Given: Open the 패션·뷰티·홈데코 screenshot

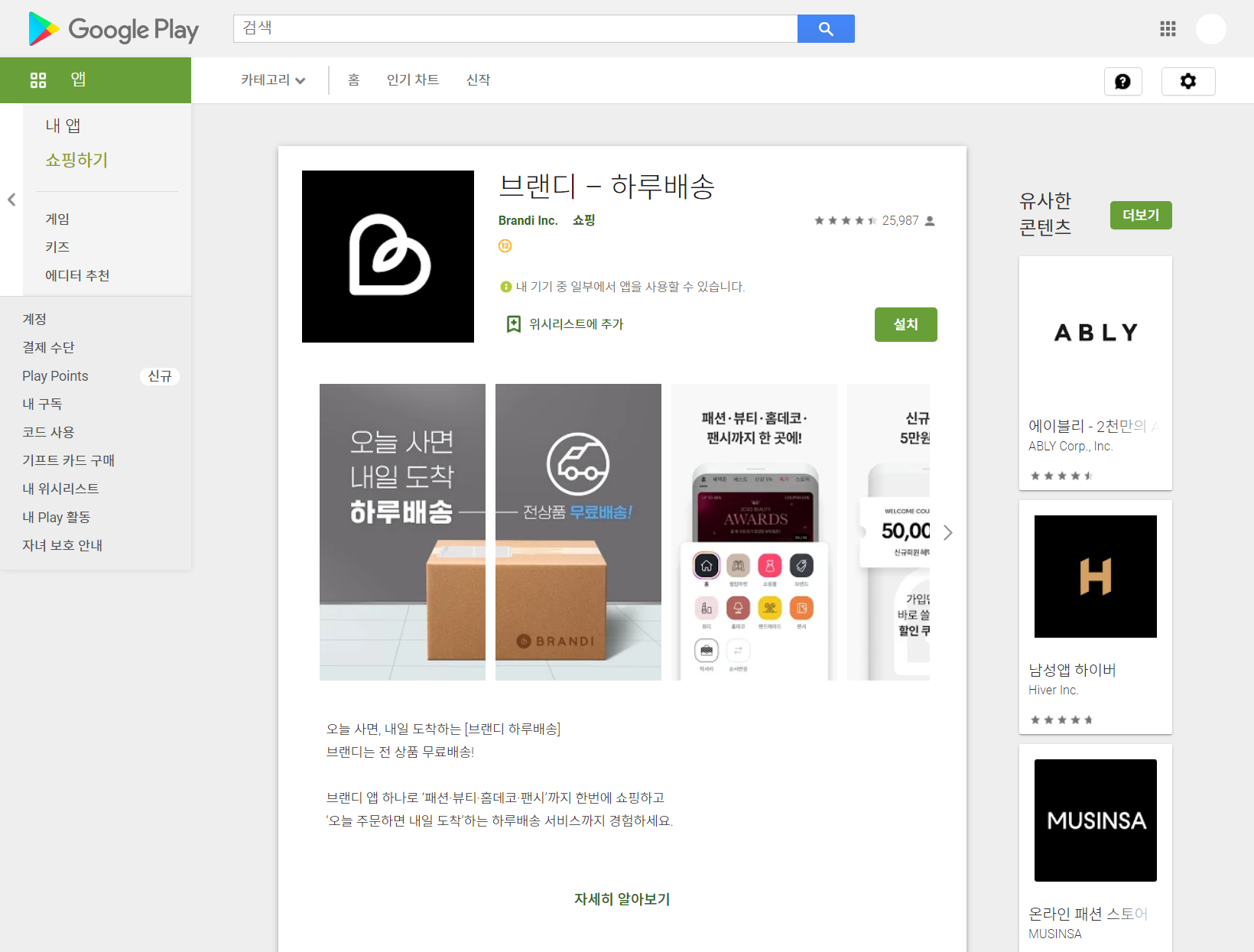Looking at the screenshot, I should (x=754, y=532).
